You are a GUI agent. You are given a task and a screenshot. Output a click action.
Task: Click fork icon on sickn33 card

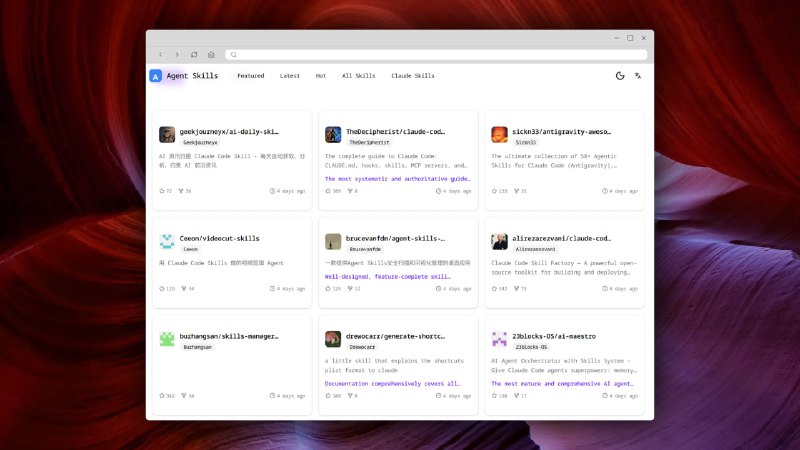point(517,191)
